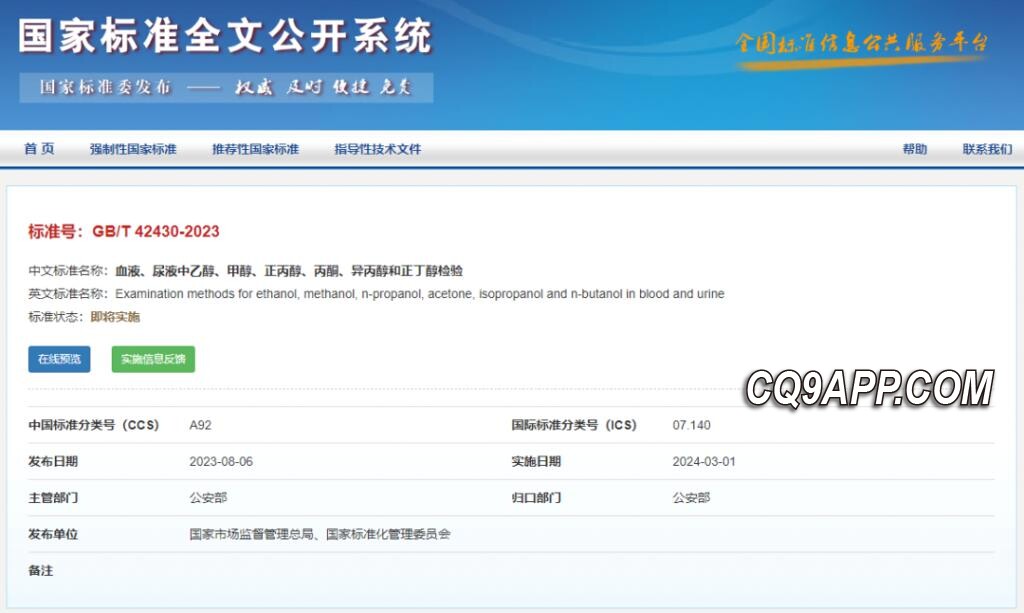Click the English name 'Examination methods for ethanol' text
The image size is (1024, 613).
(x=420, y=294)
